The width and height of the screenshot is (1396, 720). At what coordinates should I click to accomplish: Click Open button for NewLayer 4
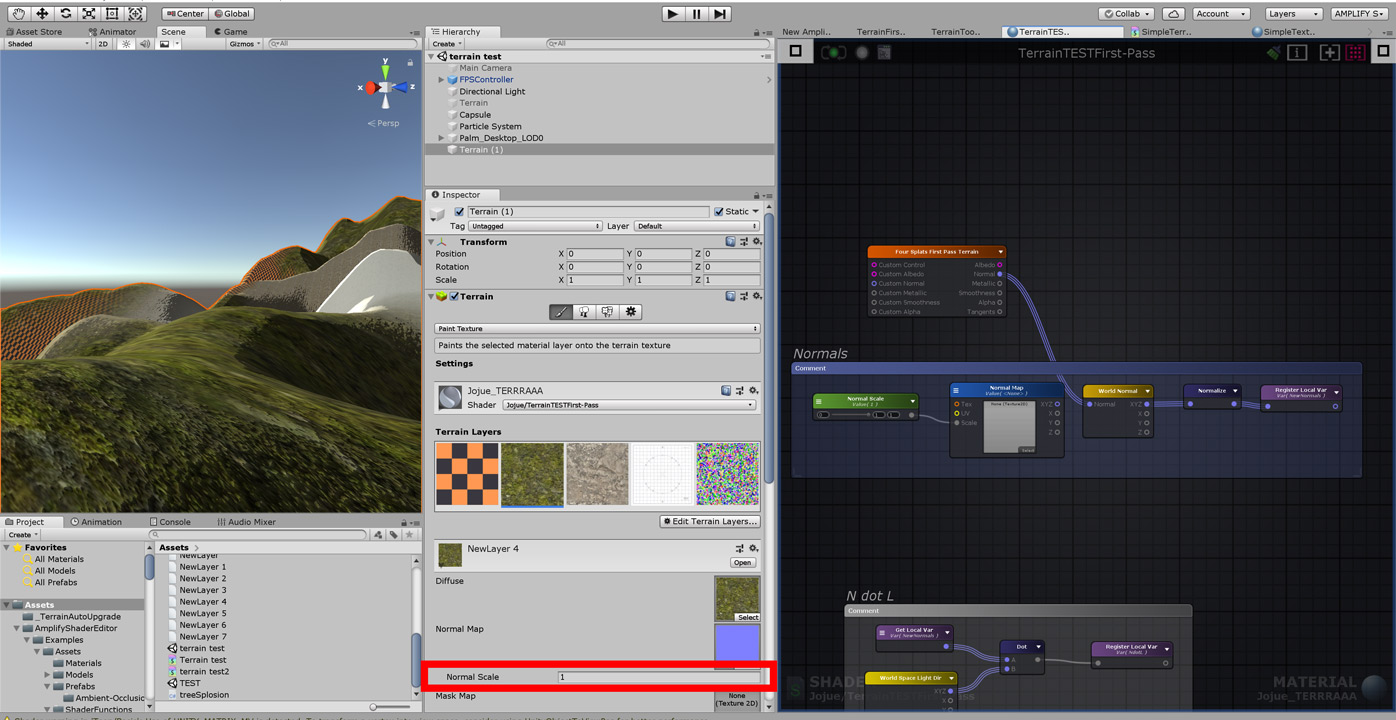coord(742,563)
